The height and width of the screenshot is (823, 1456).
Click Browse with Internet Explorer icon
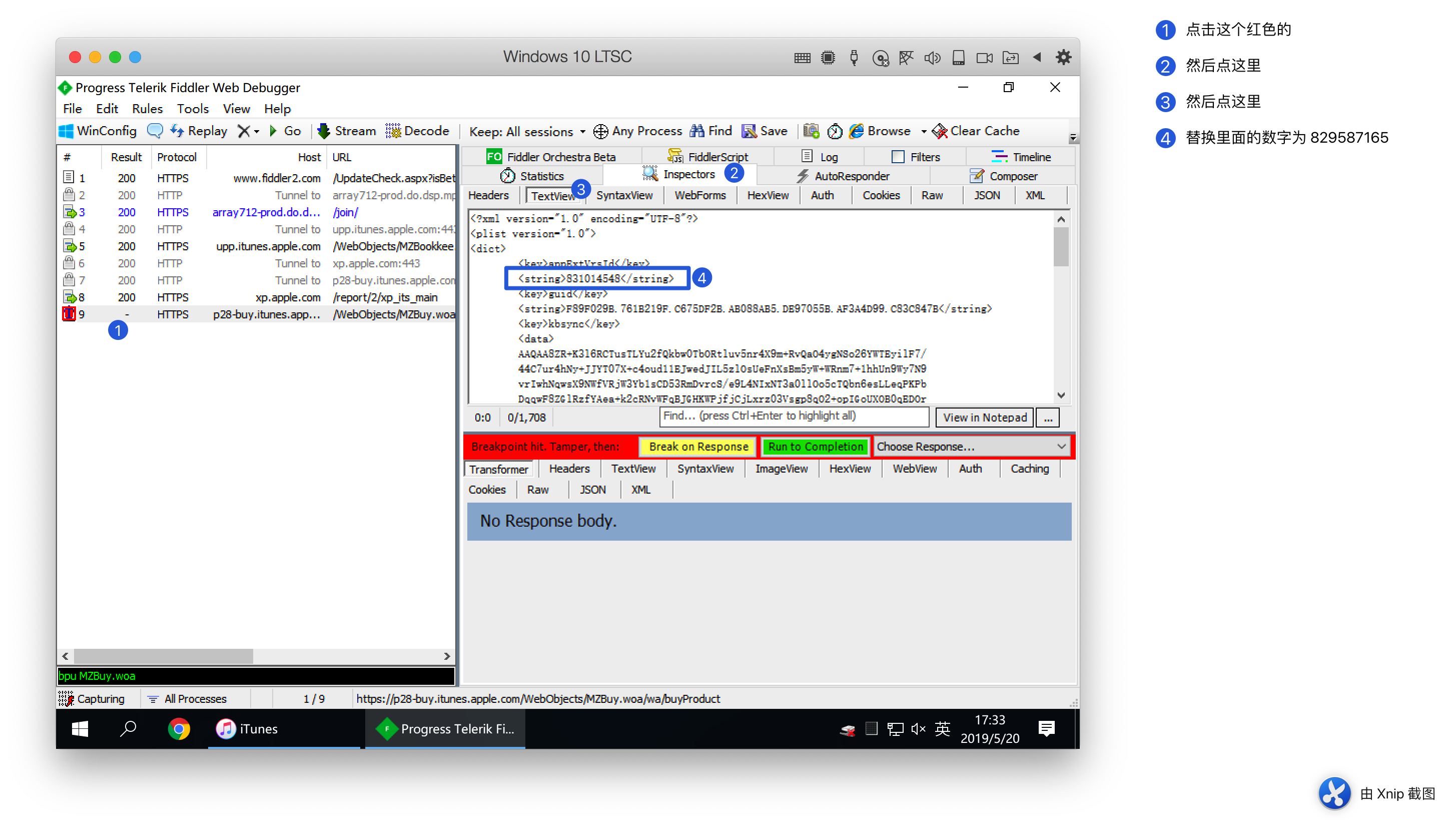point(880,131)
